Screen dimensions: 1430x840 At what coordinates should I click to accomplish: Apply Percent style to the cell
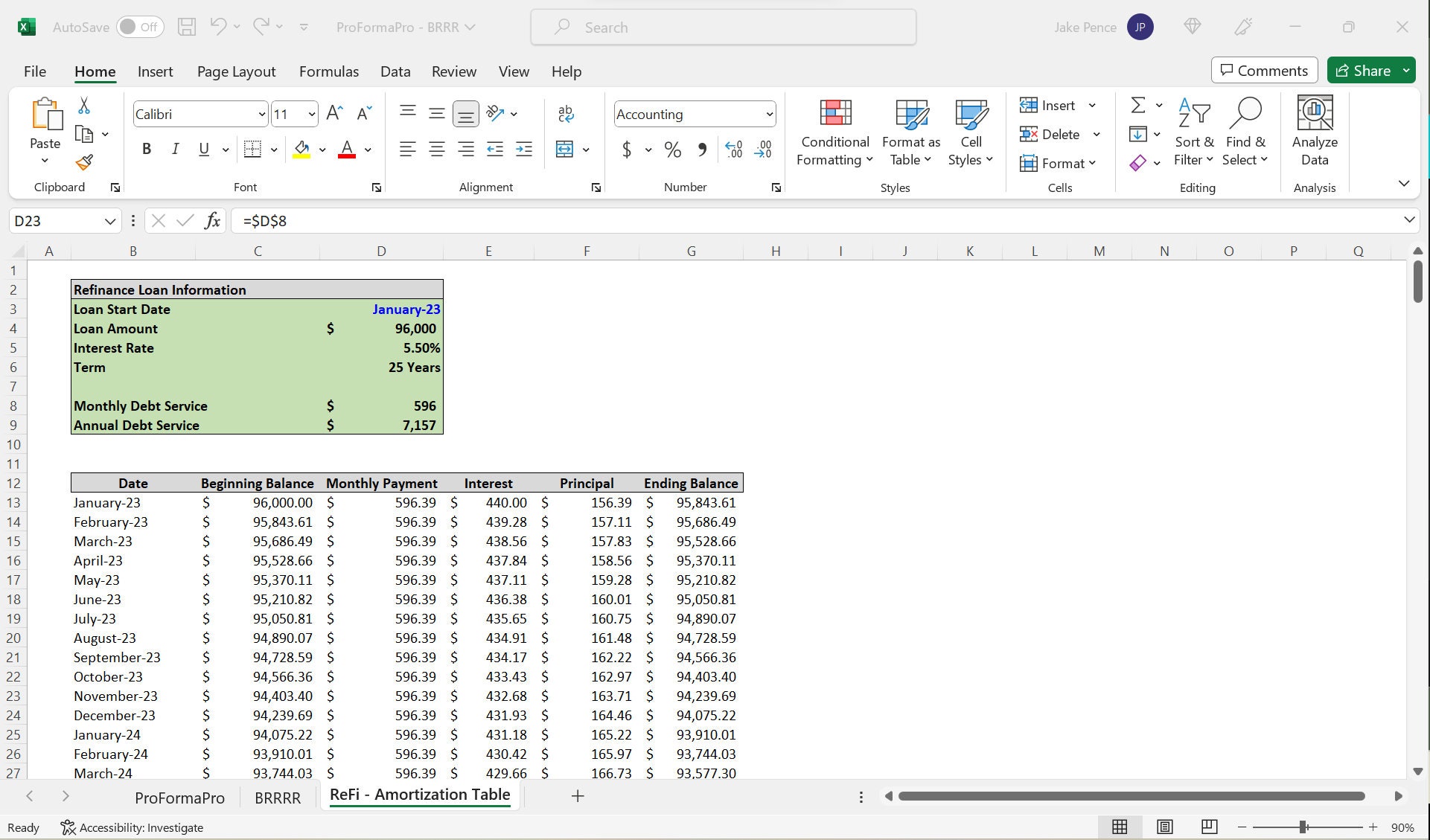[x=673, y=149]
